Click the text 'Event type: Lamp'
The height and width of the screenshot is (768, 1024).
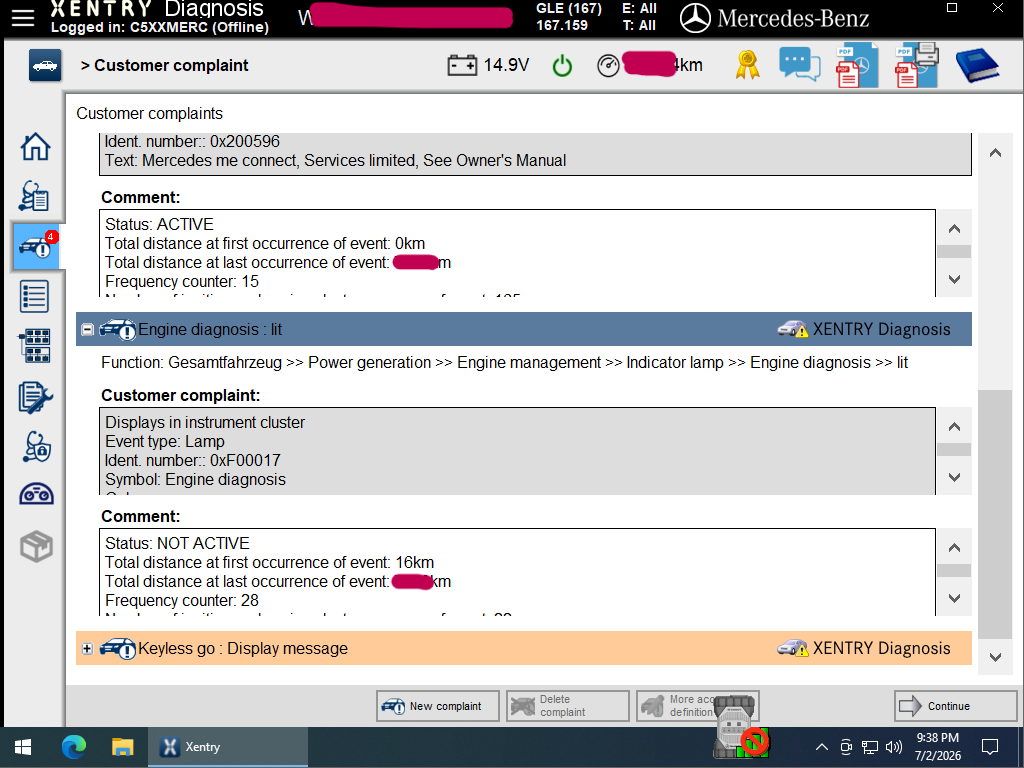pos(165,441)
